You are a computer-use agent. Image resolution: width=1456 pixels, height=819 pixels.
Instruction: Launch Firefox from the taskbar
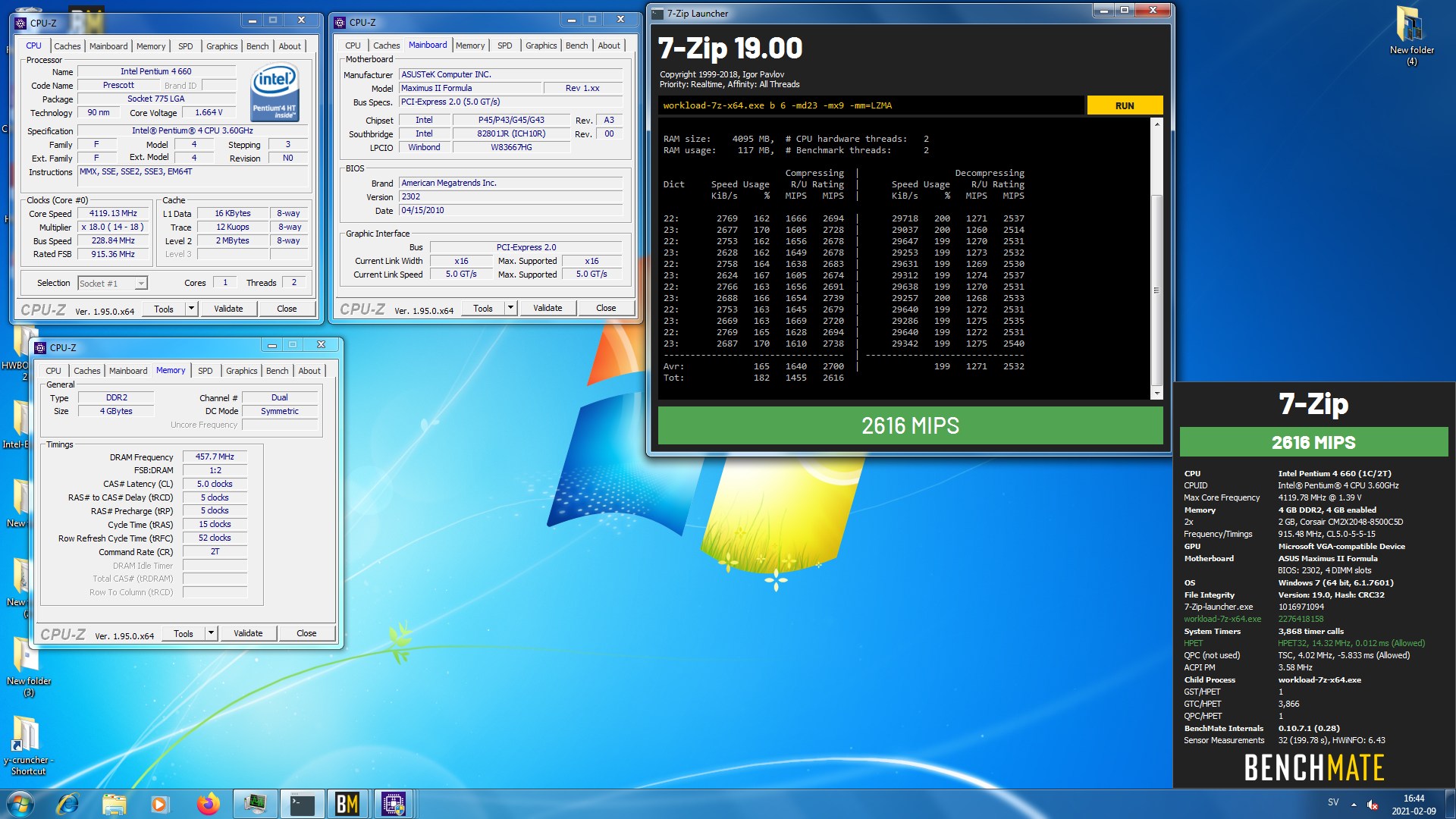[208, 804]
